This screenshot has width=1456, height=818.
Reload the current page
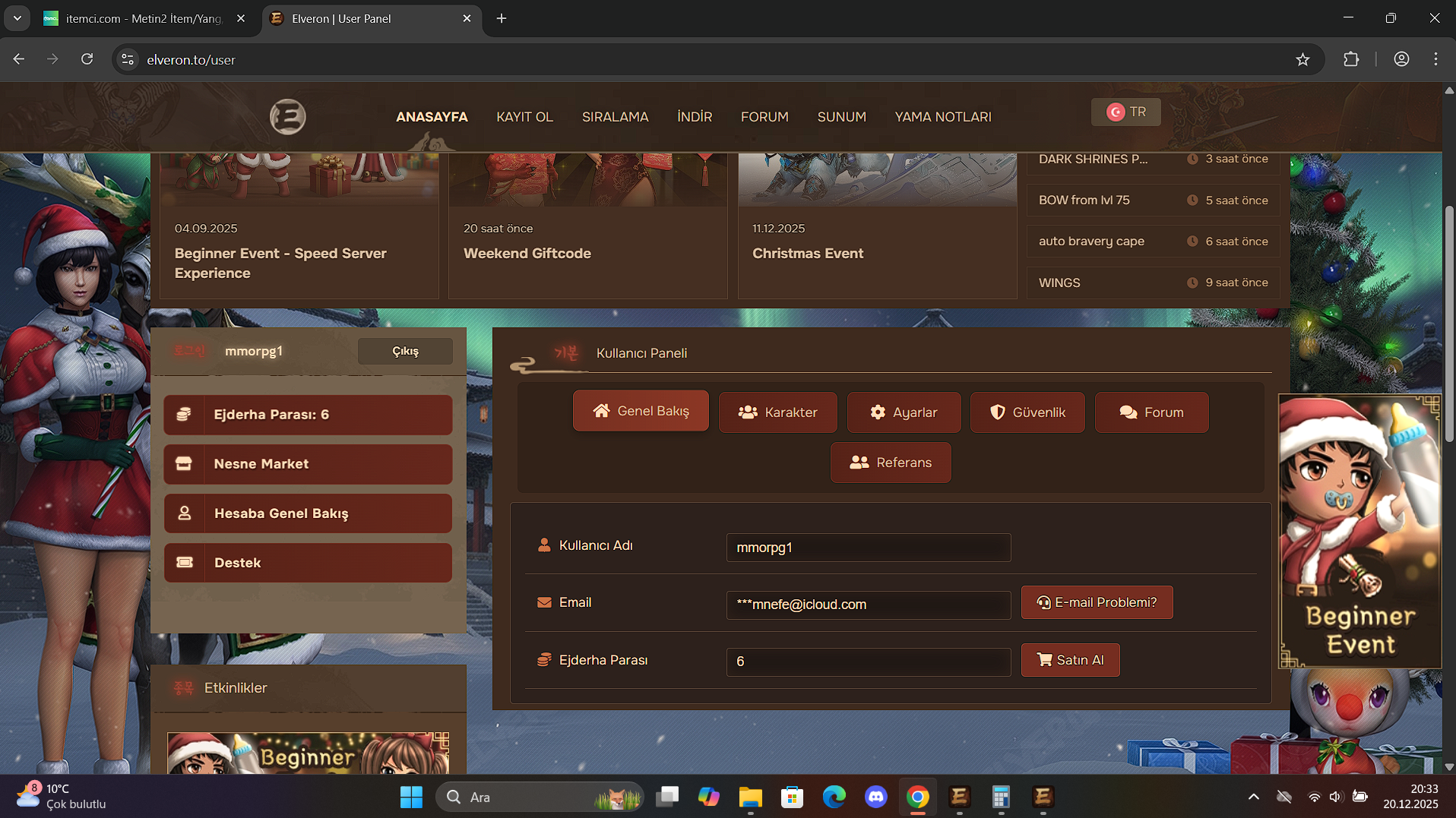click(x=87, y=59)
